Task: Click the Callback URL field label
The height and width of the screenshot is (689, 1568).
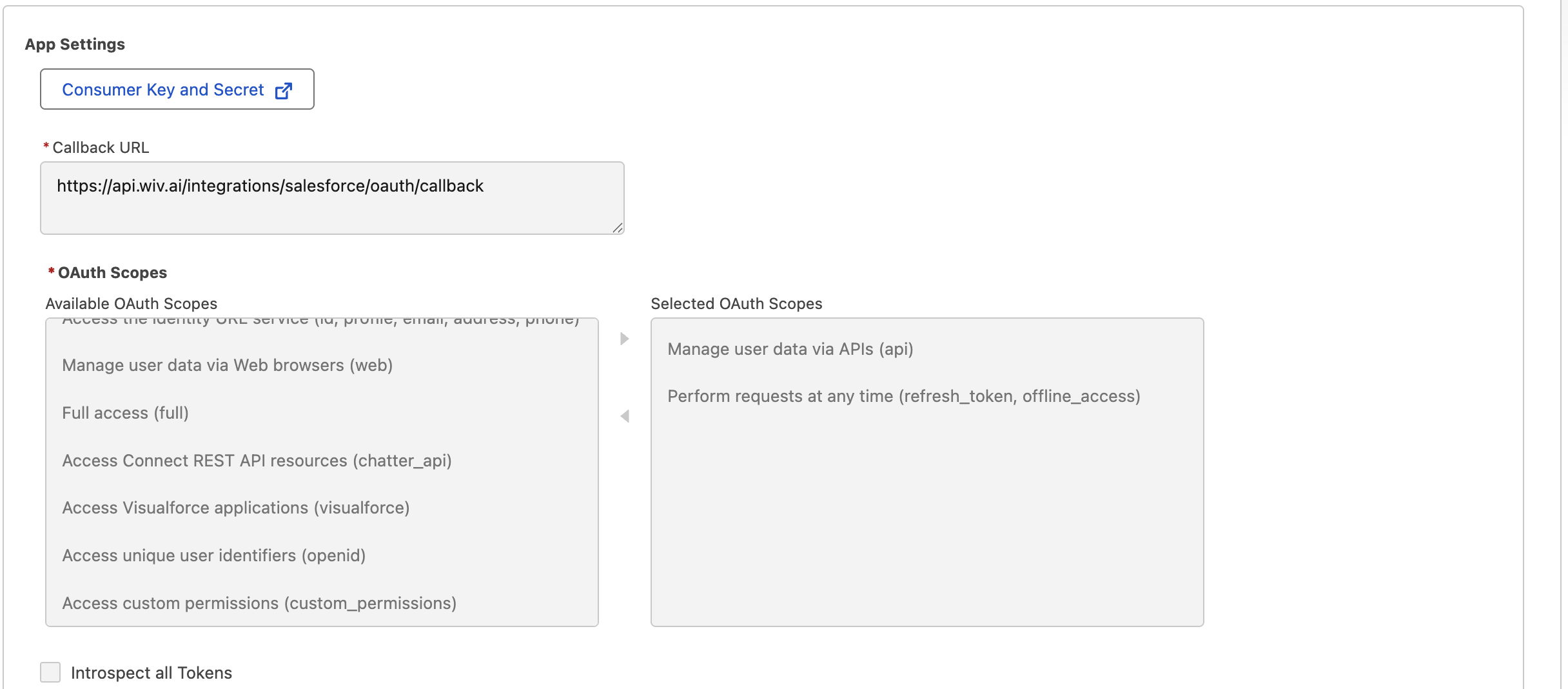Action: (101, 148)
